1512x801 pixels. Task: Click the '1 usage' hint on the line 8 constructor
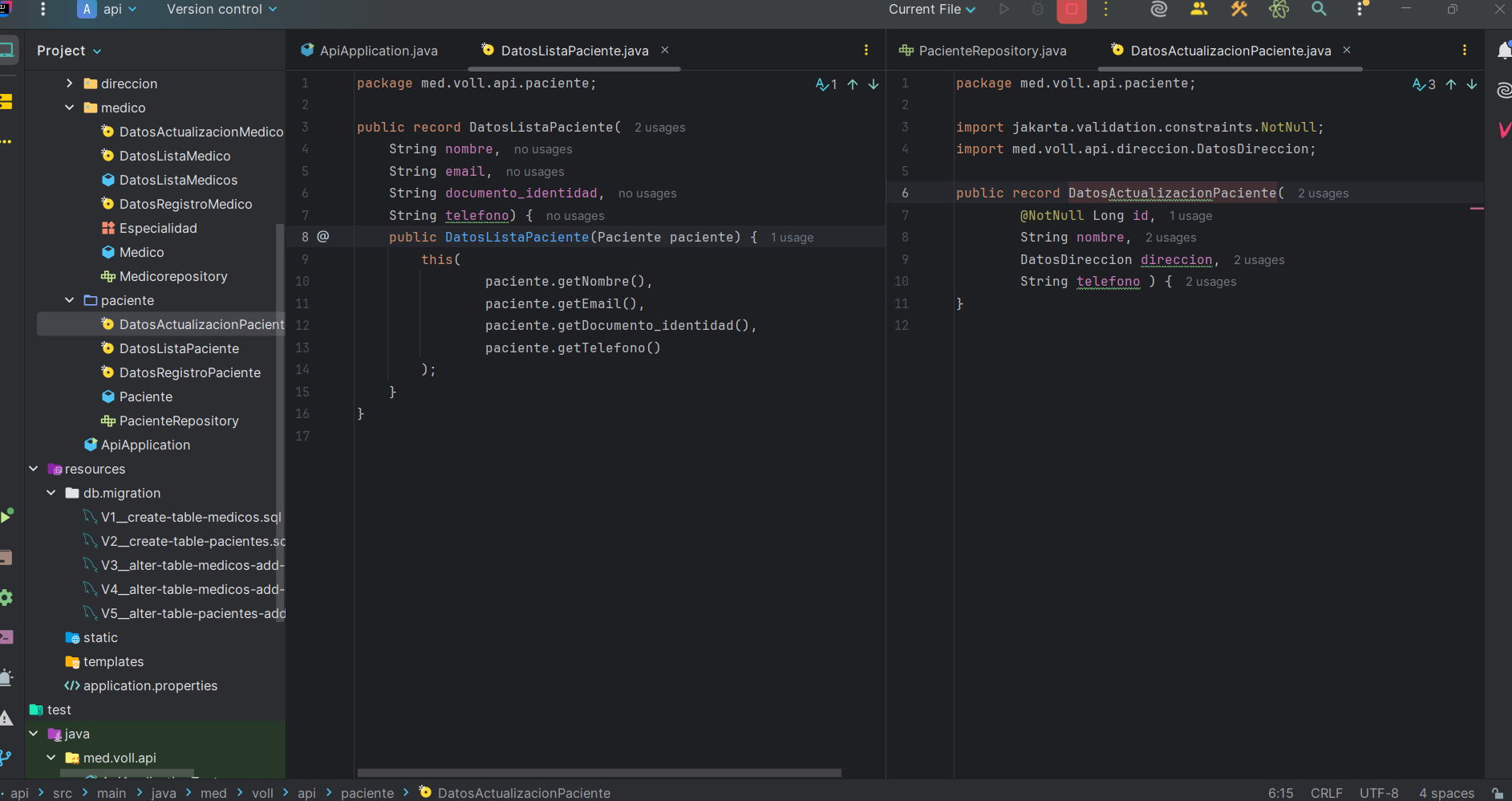pos(792,238)
